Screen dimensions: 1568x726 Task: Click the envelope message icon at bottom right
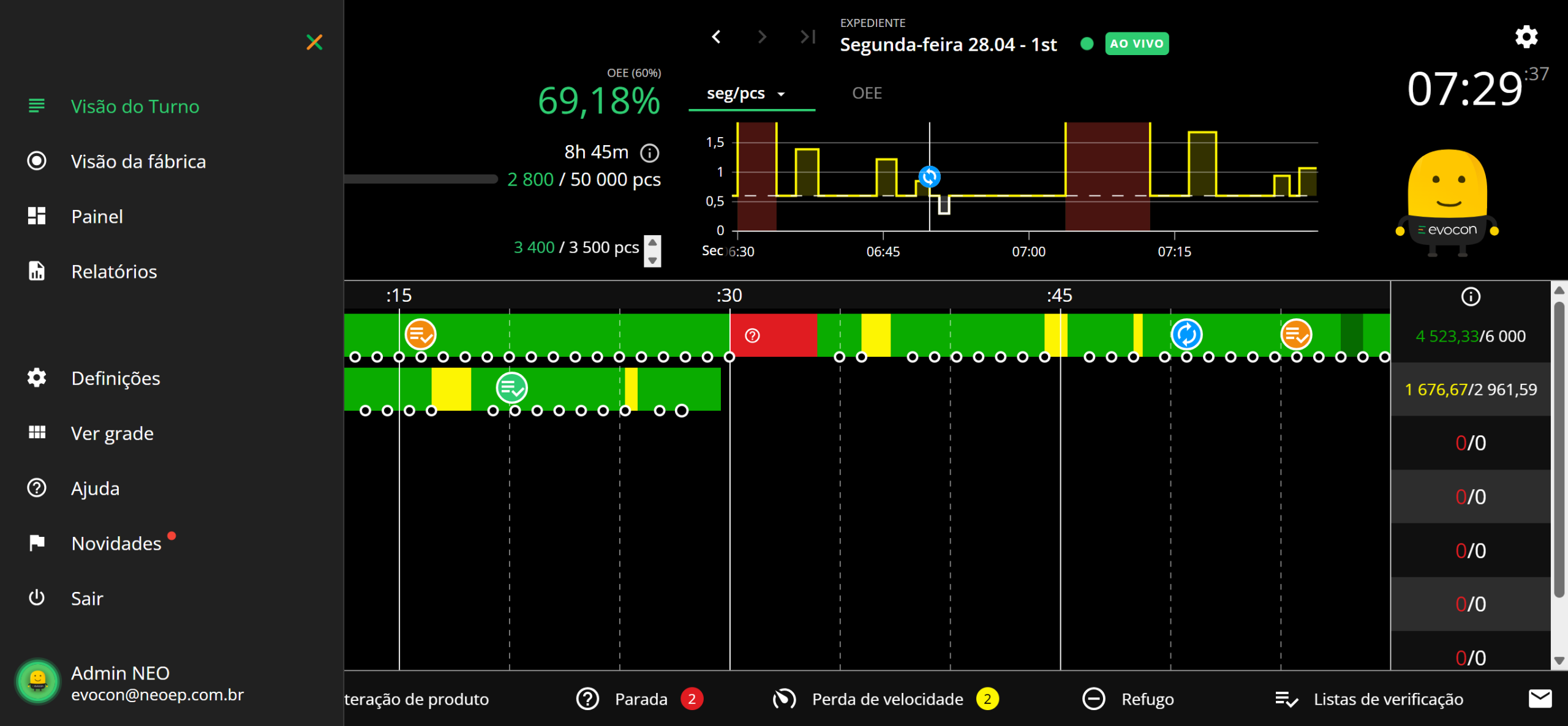click(x=1540, y=698)
